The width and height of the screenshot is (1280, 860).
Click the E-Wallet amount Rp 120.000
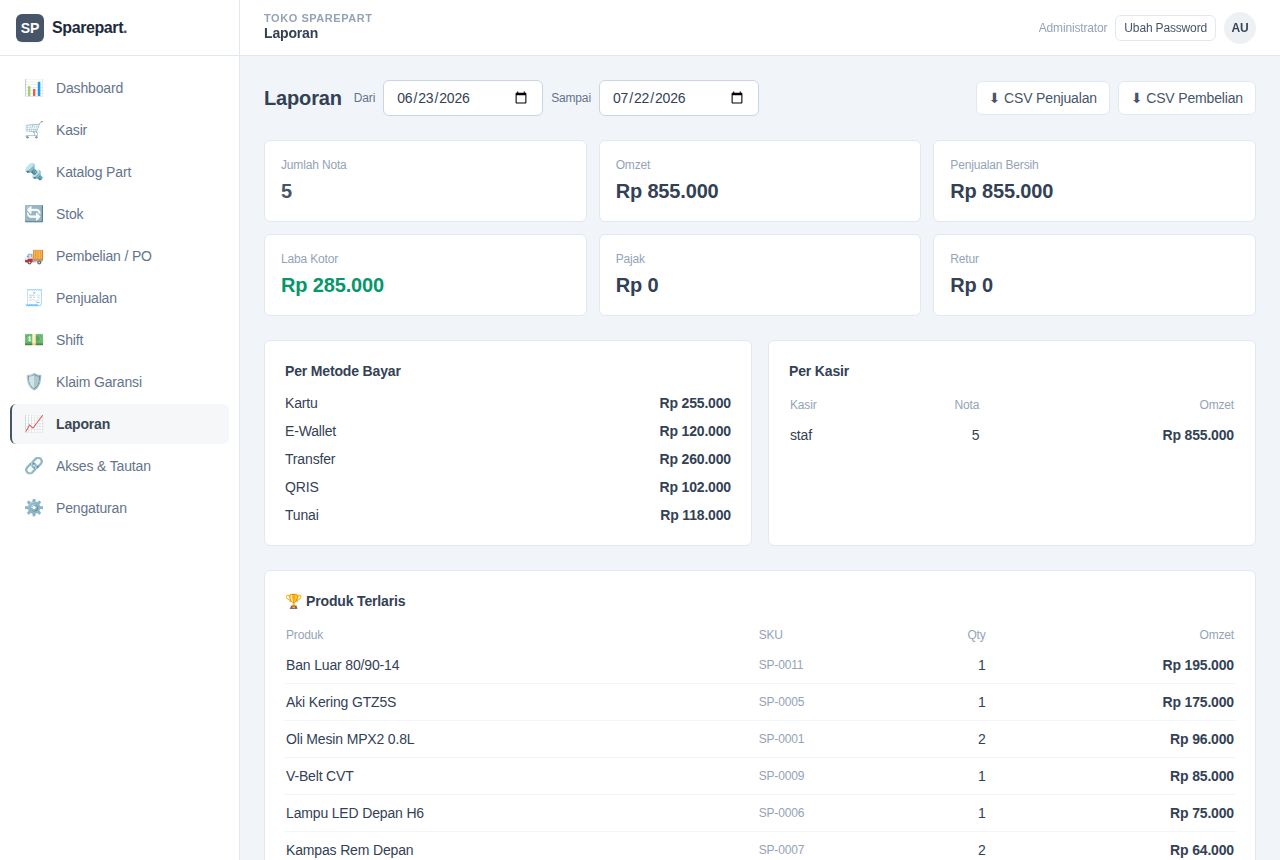695,431
